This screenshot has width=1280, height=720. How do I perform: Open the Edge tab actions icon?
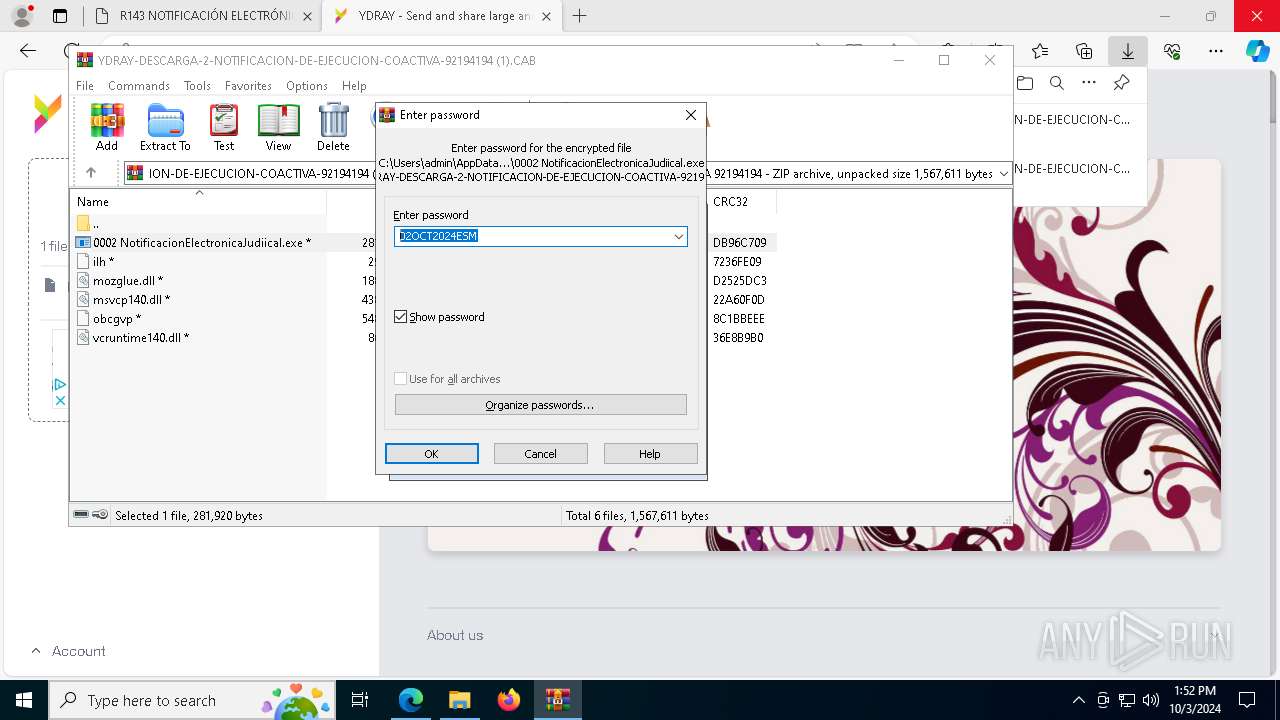click(60, 16)
